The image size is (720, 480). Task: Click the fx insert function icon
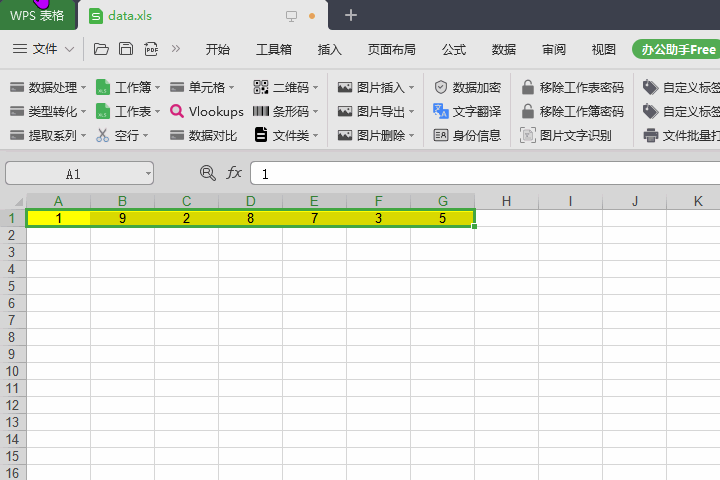click(x=234, y=173)
